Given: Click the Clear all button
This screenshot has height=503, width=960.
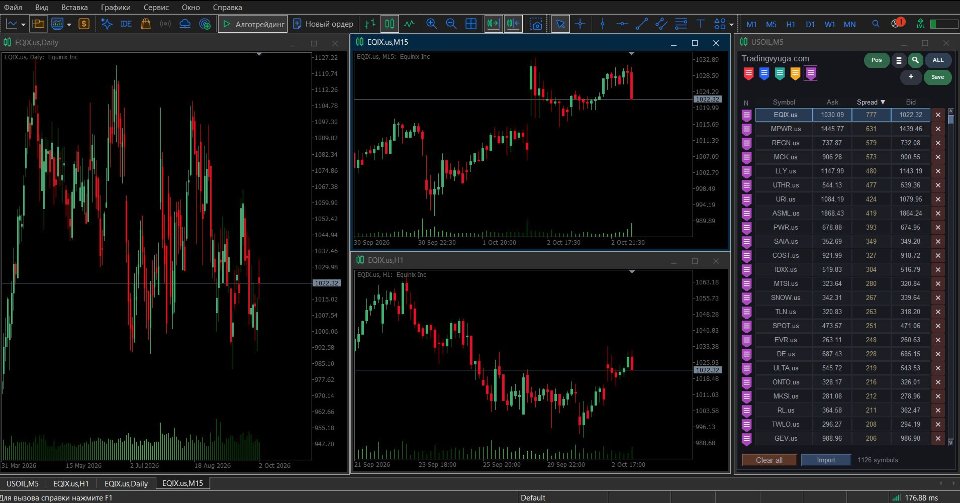Looking at the screenshot, I should pos(769,460).
